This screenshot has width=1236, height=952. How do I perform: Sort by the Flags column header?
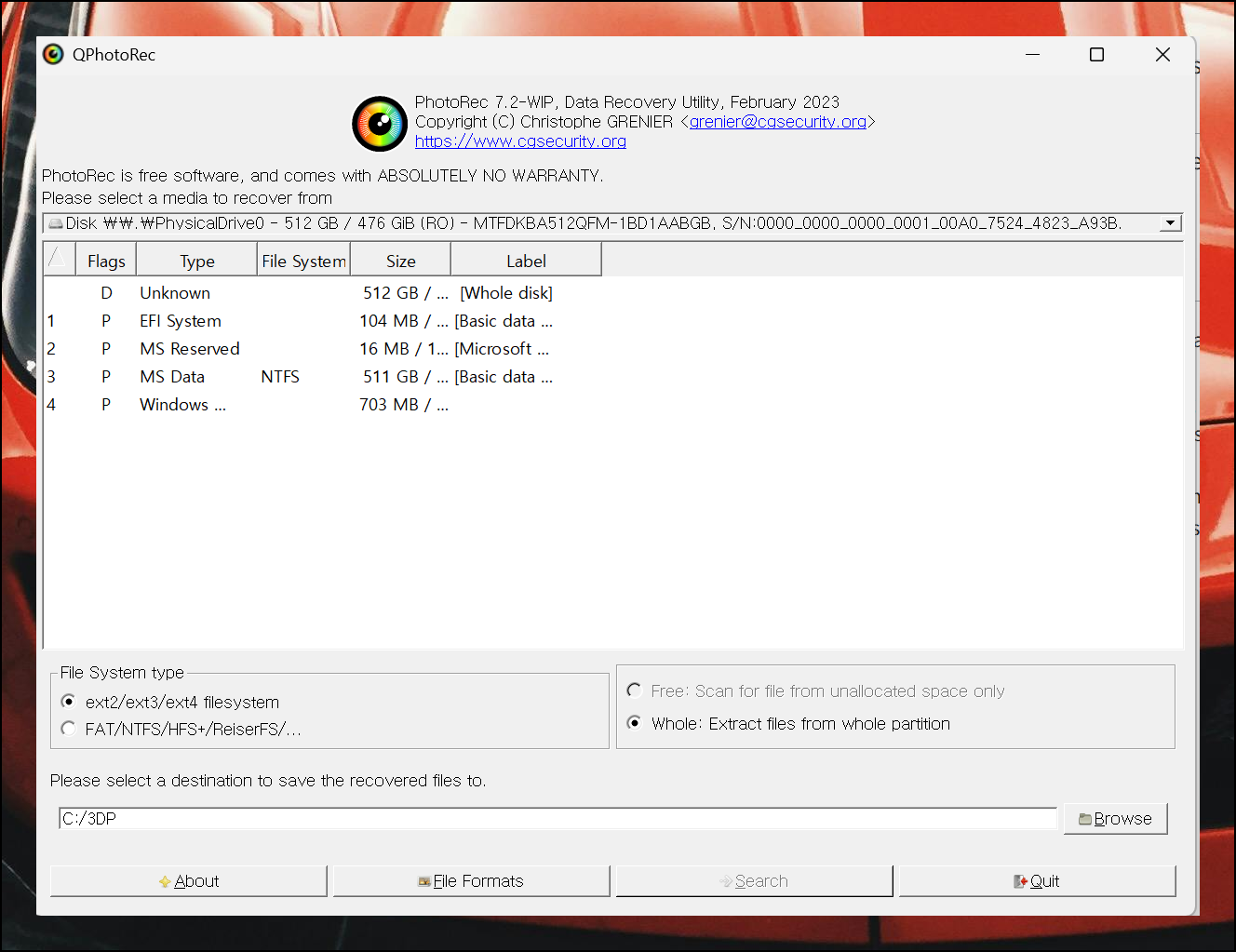tap(106, 261)
